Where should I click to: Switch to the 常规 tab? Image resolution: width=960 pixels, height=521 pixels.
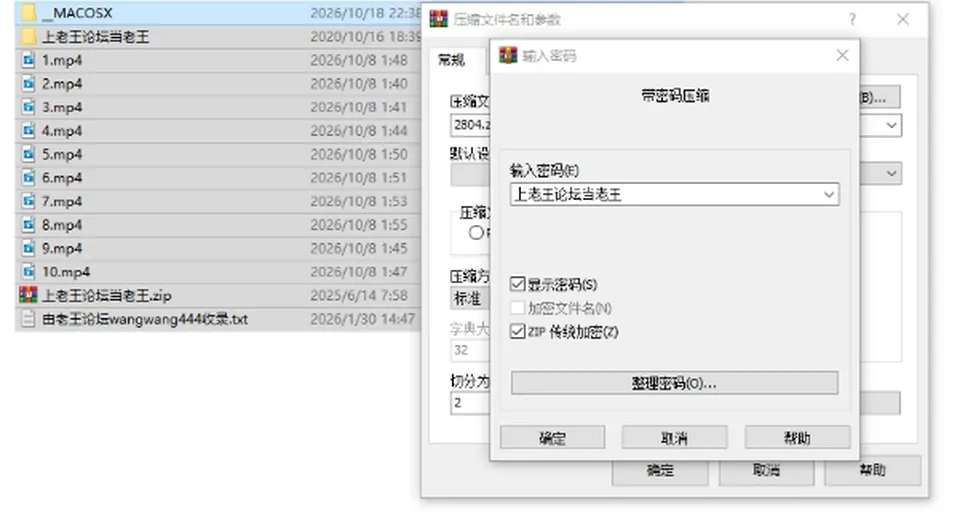(452, 60)
